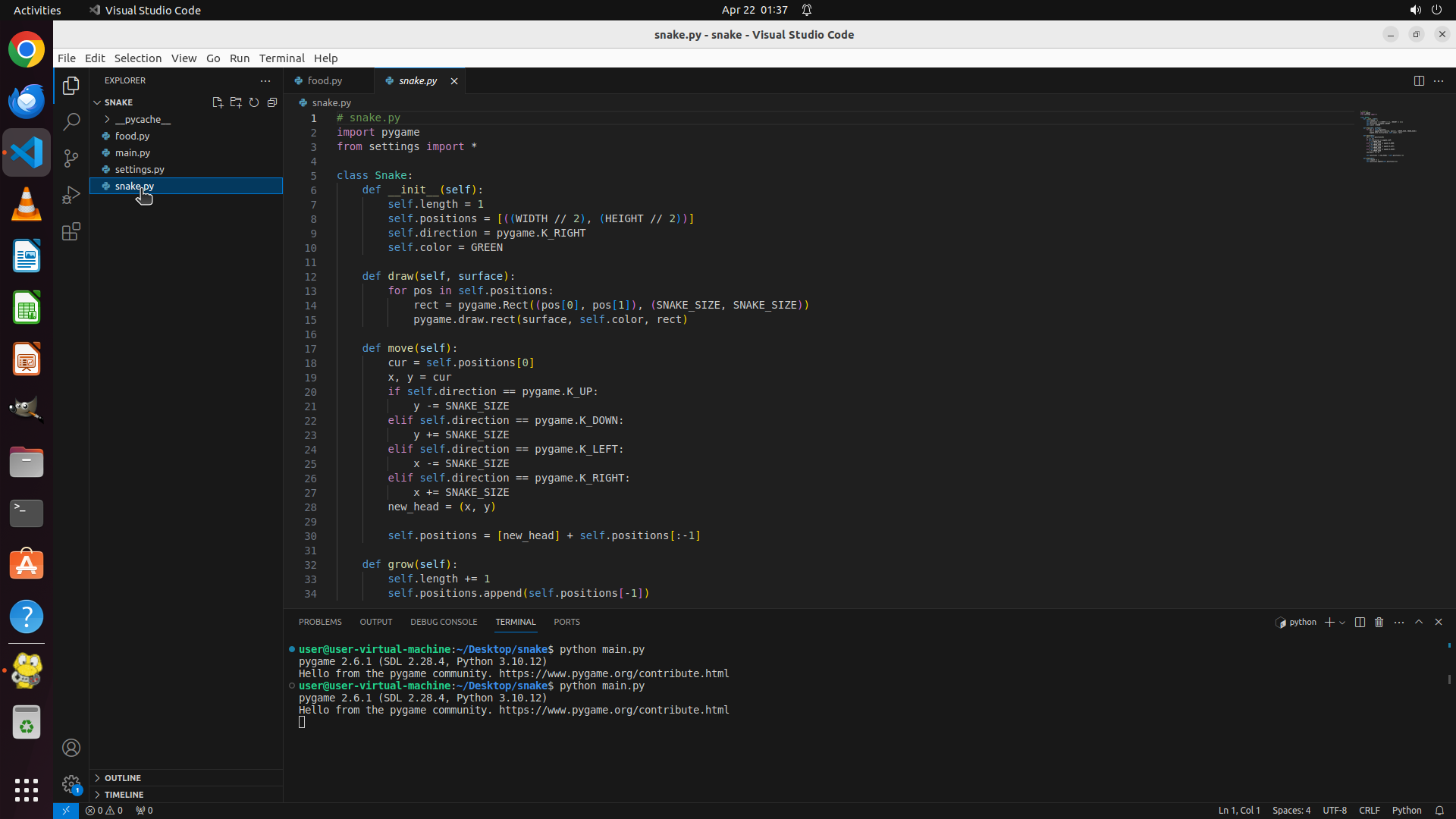
Task: Toggle maximized panel size with the chevron
Action: click(1419, 622)
